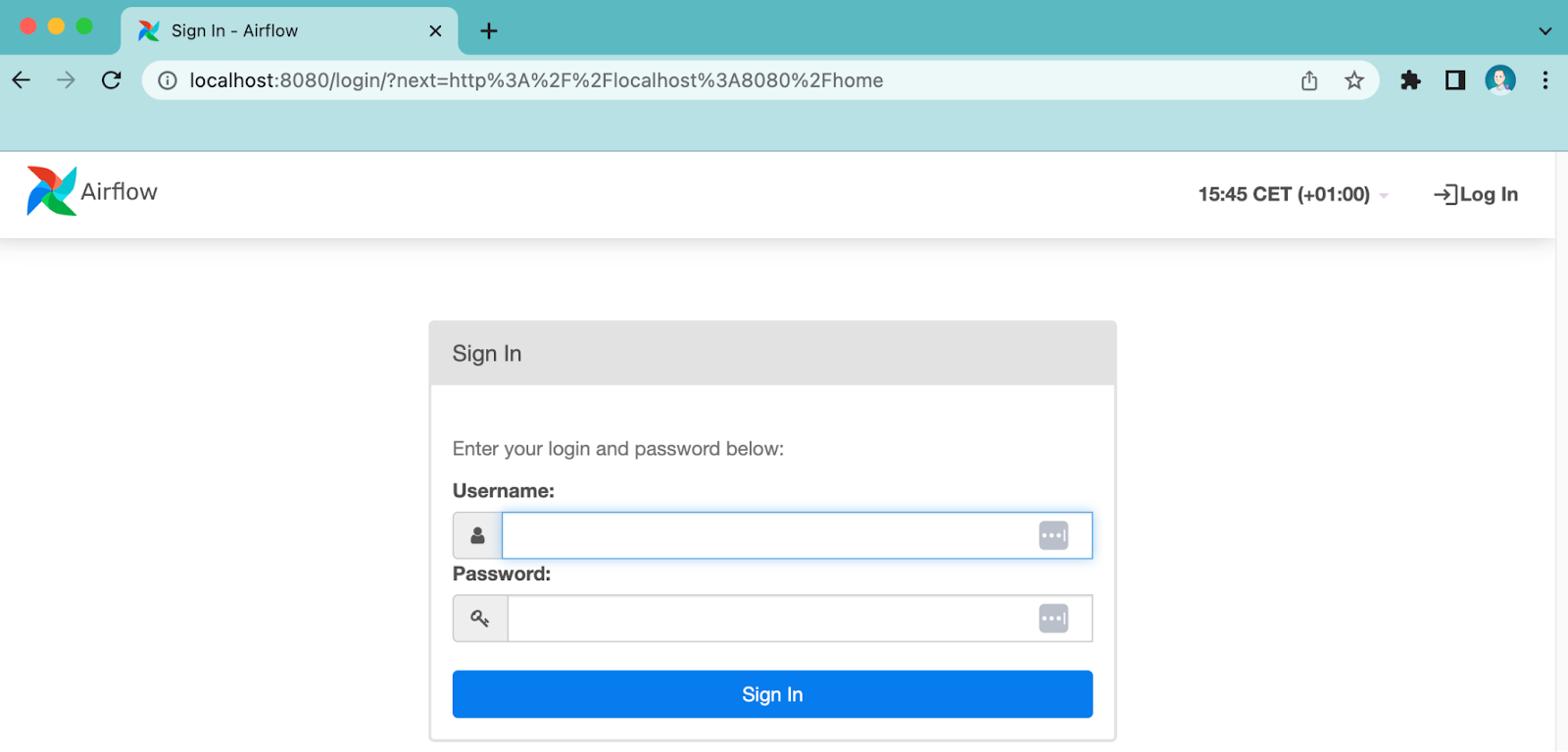Select the Sign In - Airflow tab
The image size is (1568, 752).
[265, 30]
